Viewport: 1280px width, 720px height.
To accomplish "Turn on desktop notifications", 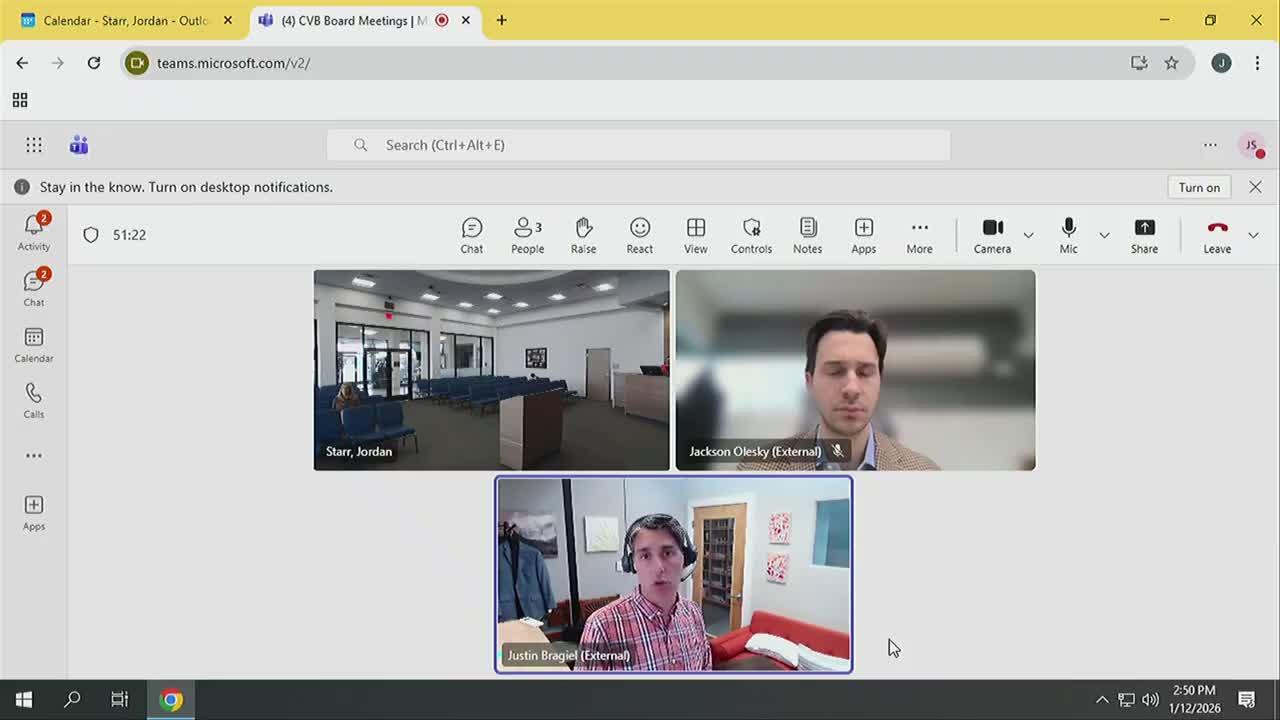I will [1198, 187].
